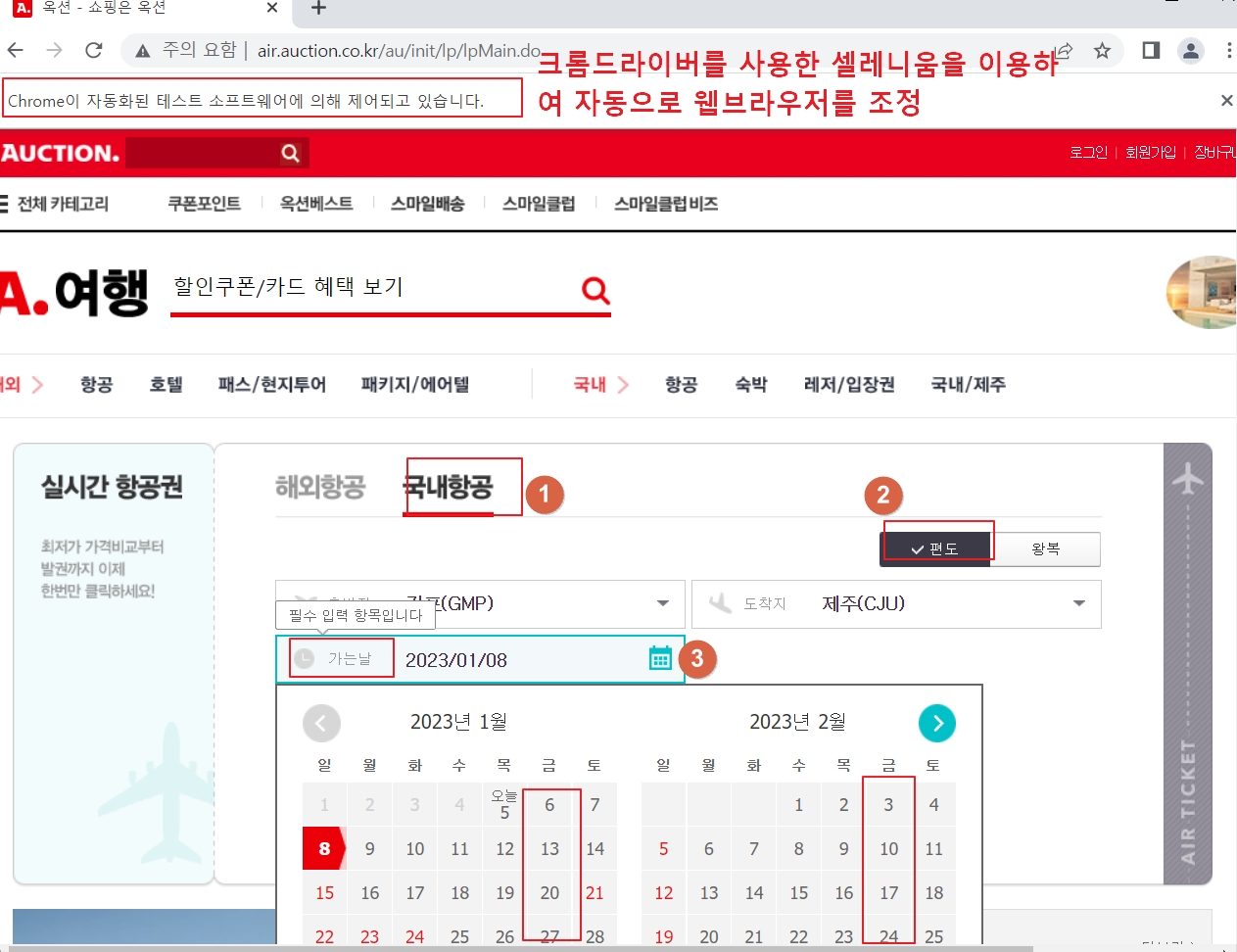Open 옥션베스트 menu item
The width and height of the screenshot is (1237, 952).
point(316,204)
